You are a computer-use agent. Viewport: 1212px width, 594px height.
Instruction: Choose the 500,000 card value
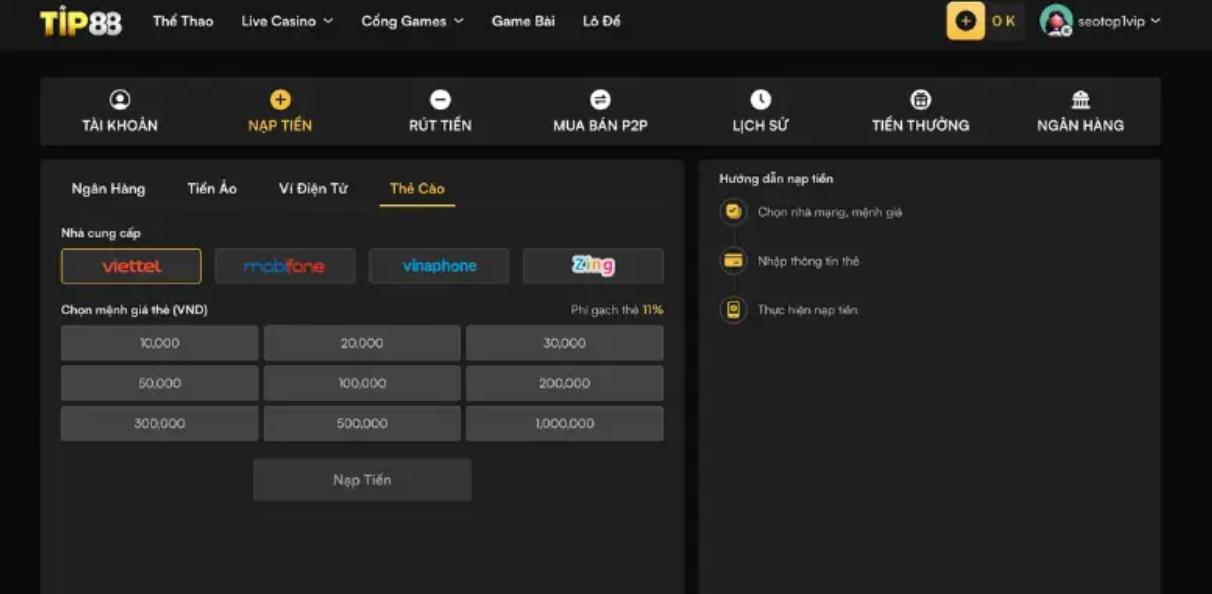click(362, 423)
